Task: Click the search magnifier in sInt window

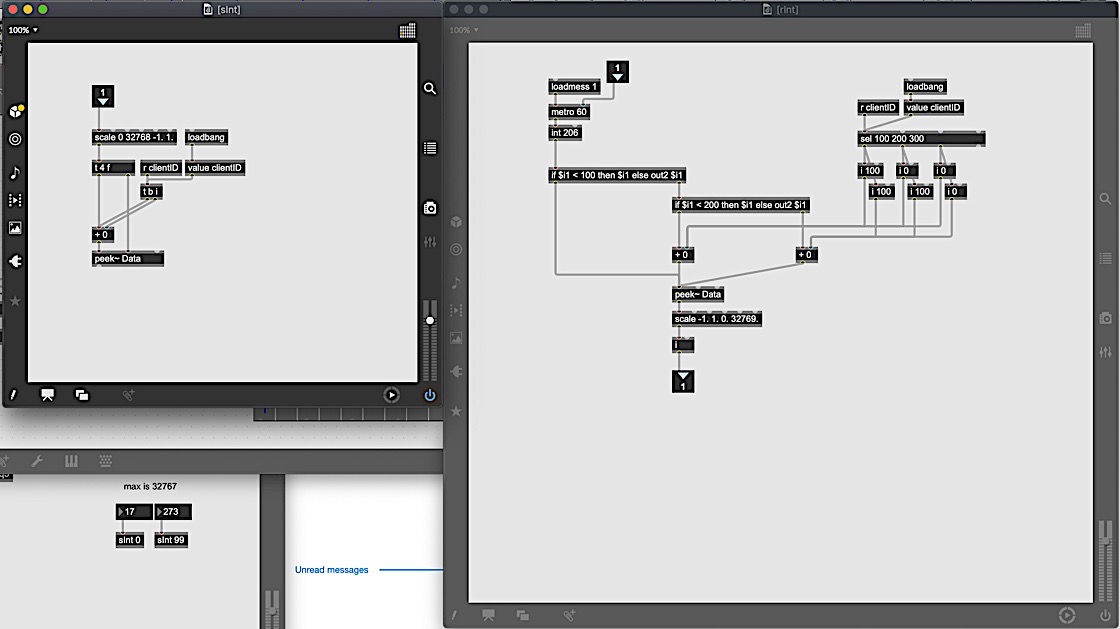Action: 430,89
